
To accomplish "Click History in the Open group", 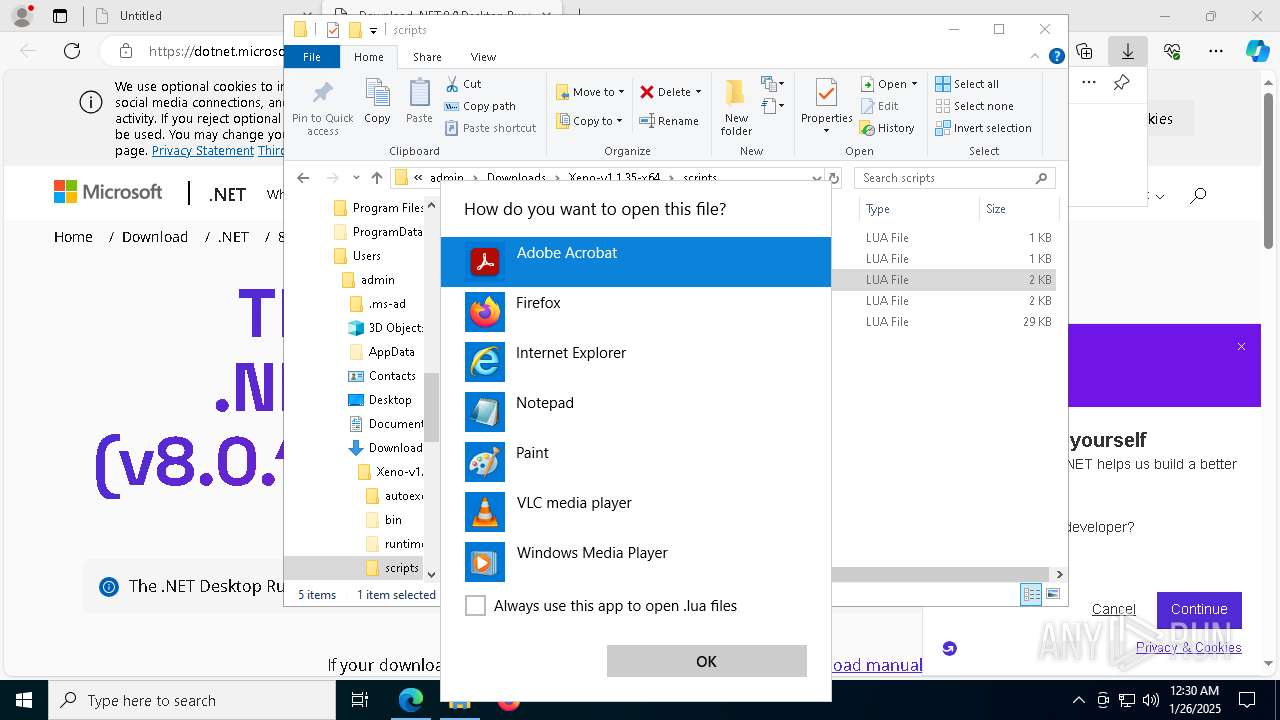I will click(887, 128).
